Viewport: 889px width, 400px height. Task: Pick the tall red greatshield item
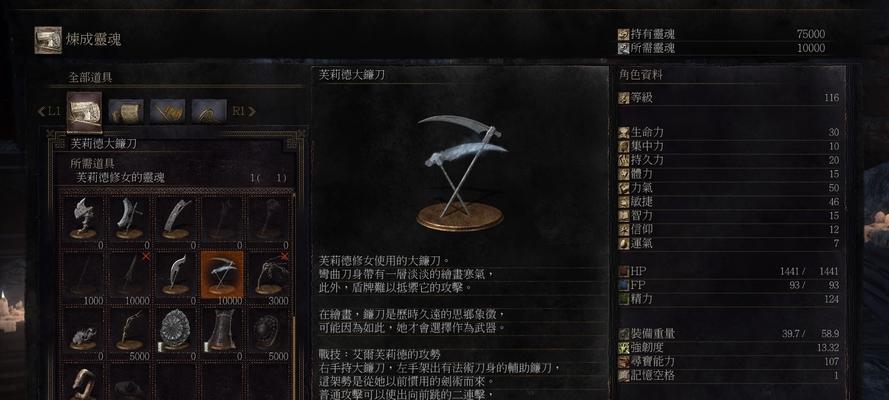tap(222, 331)
